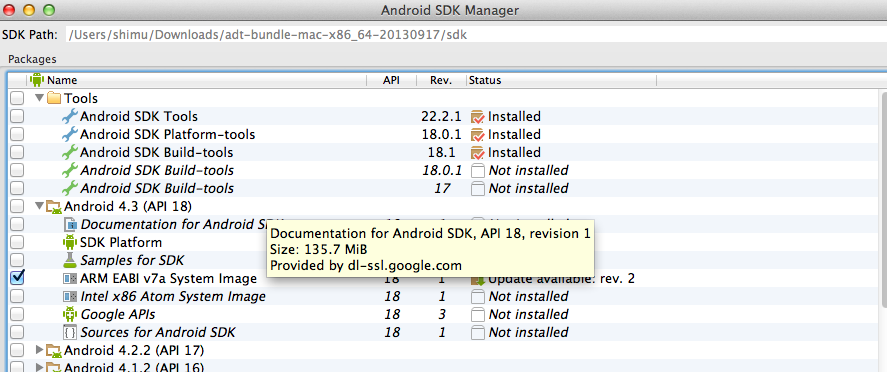Click the 'Android 4.2.2 (API 17)' label
The image size is (887, 372).
coord(134,351)
